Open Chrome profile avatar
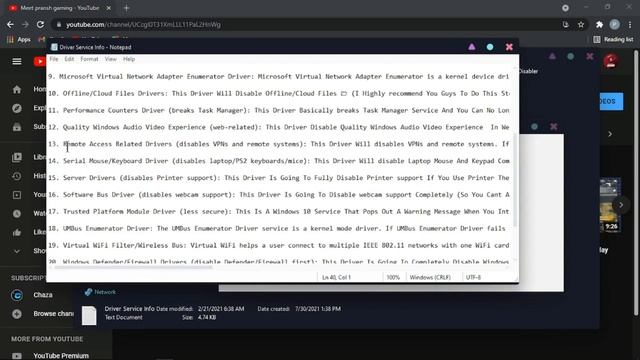640x360 pixels. (x=615, y=24)
